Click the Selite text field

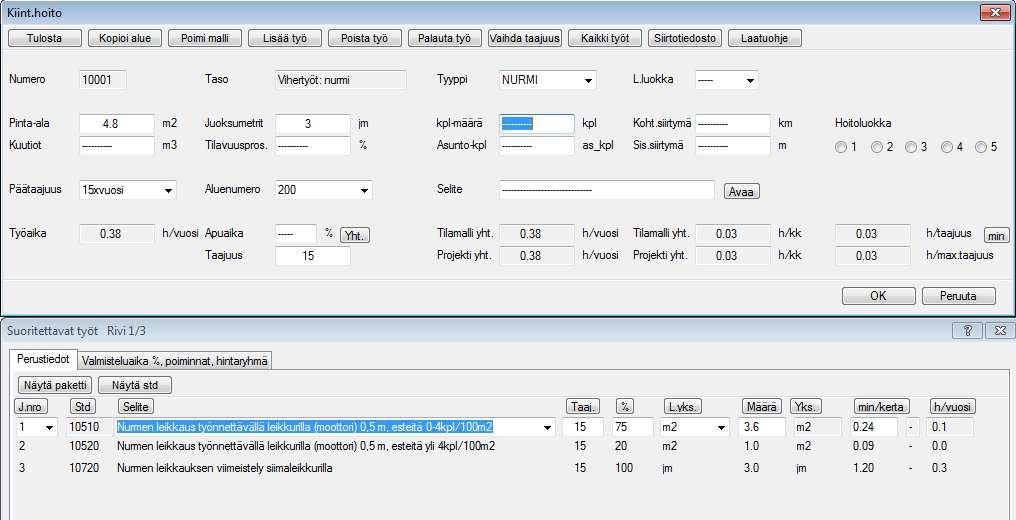[x=606, y=190]
